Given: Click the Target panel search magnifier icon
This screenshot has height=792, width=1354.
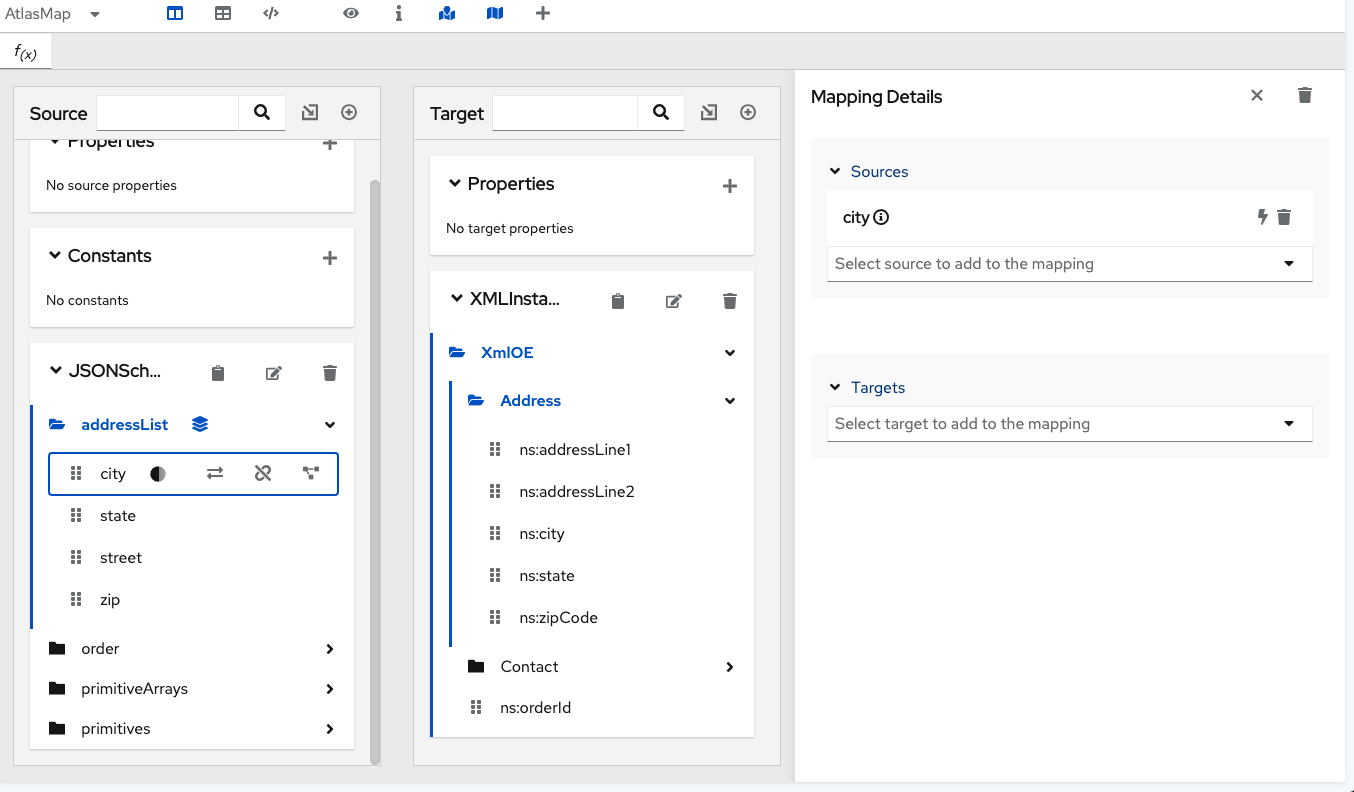Looking at the screenshot, I should (661, 113).
